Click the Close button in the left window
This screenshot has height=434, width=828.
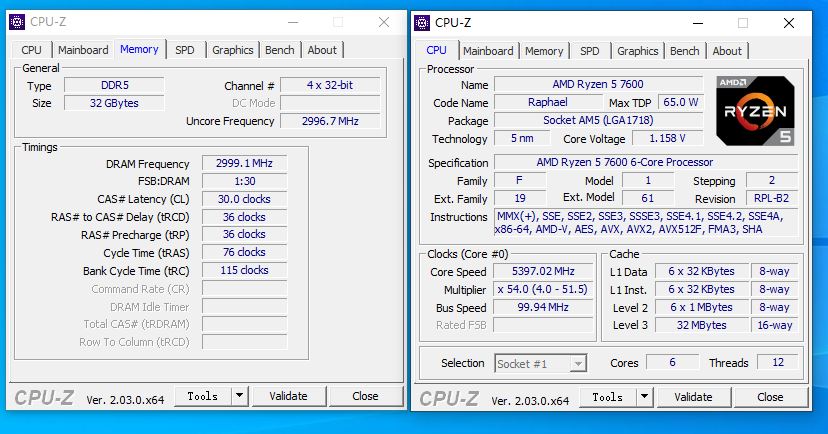click(365, 396)
